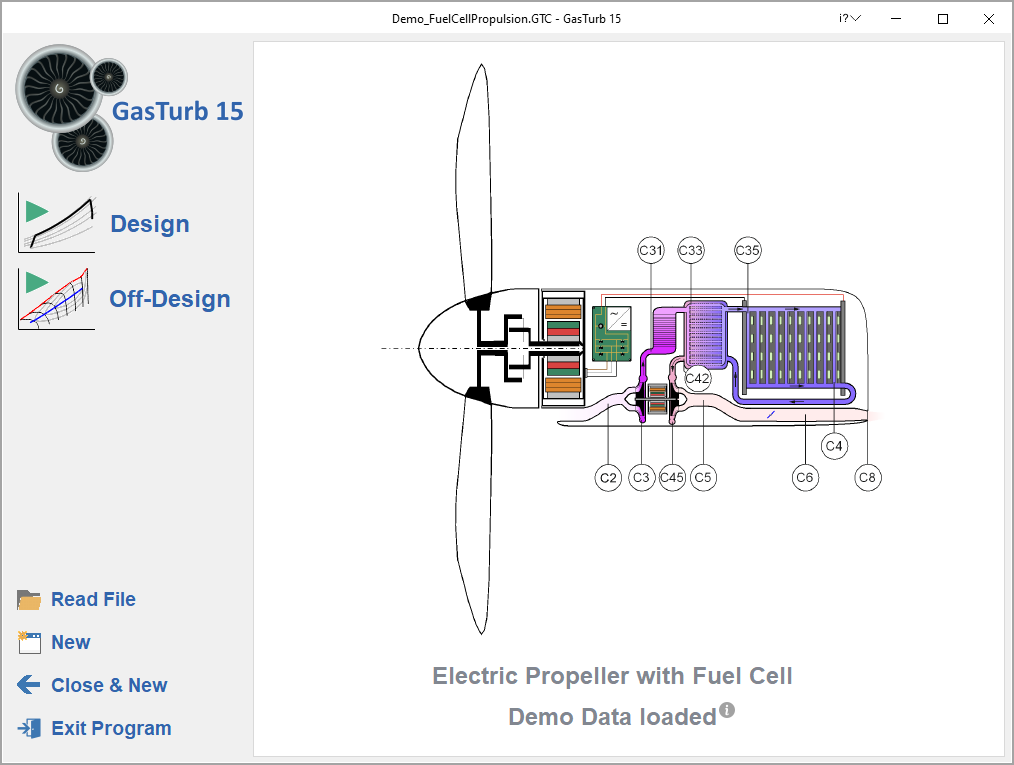Viewport: 1014px width, 765px height.
Task: Click the Design performance map icon
Action: pyautogui.click(x=57, y=223)
